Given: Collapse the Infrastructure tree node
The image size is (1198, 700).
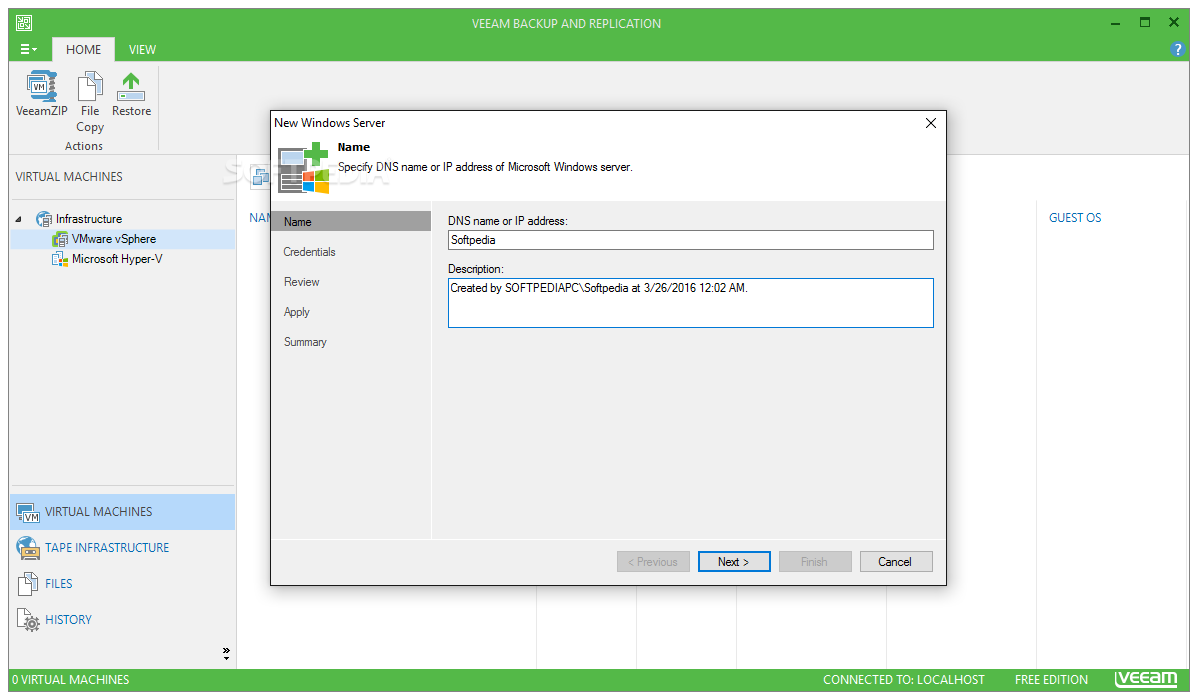Looking at the screenshot, I should [18, 219].
